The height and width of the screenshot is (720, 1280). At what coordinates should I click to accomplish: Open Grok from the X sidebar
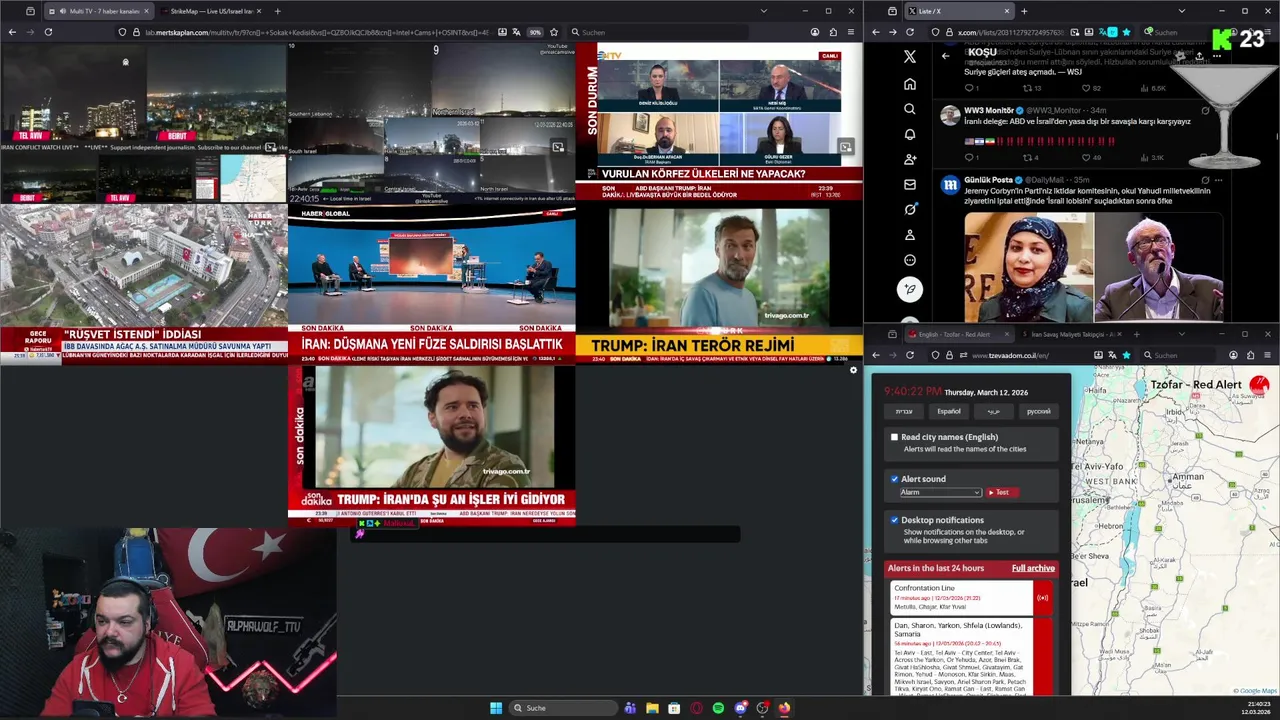point(909,209)
